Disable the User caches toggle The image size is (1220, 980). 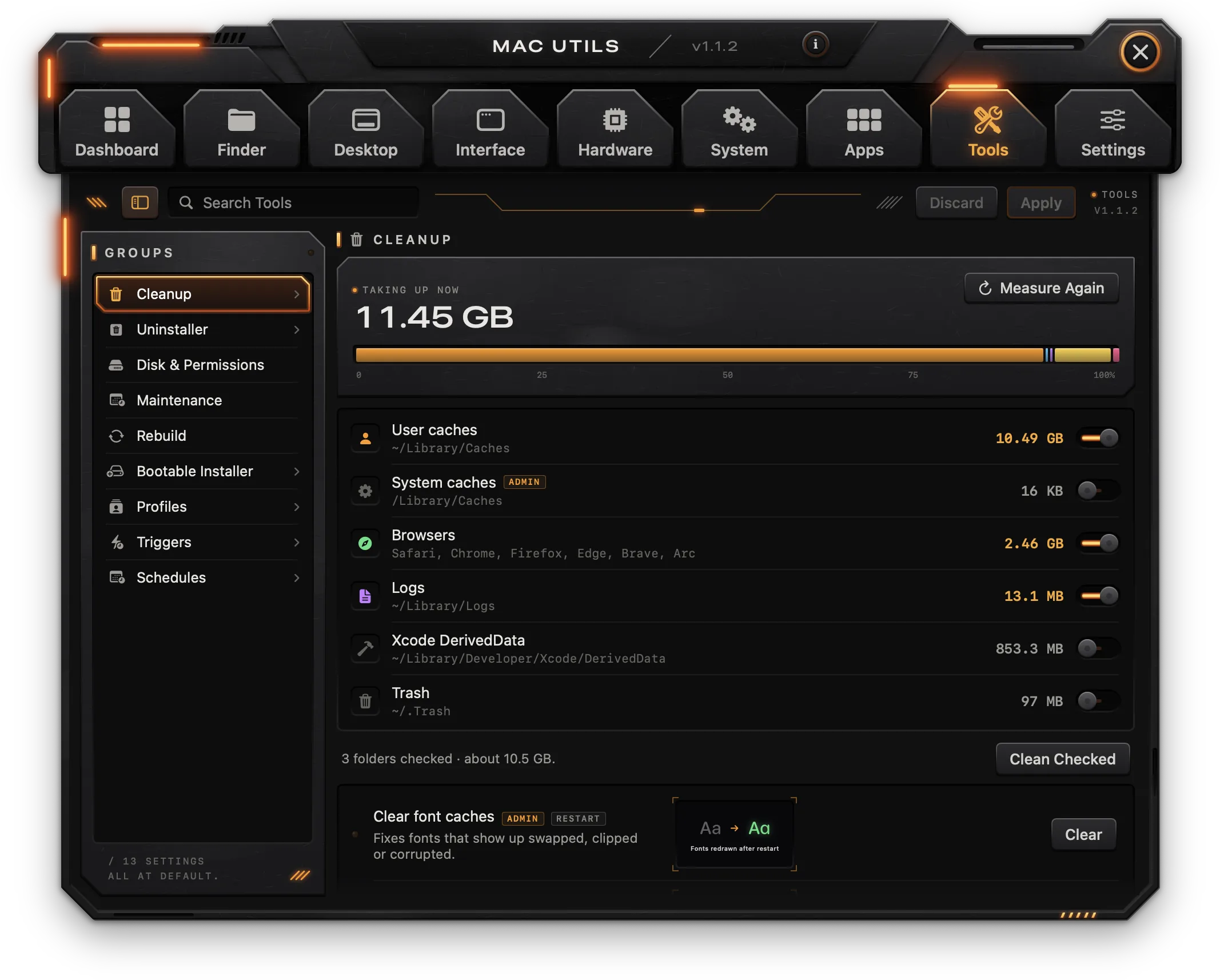tap(1098, 438)
